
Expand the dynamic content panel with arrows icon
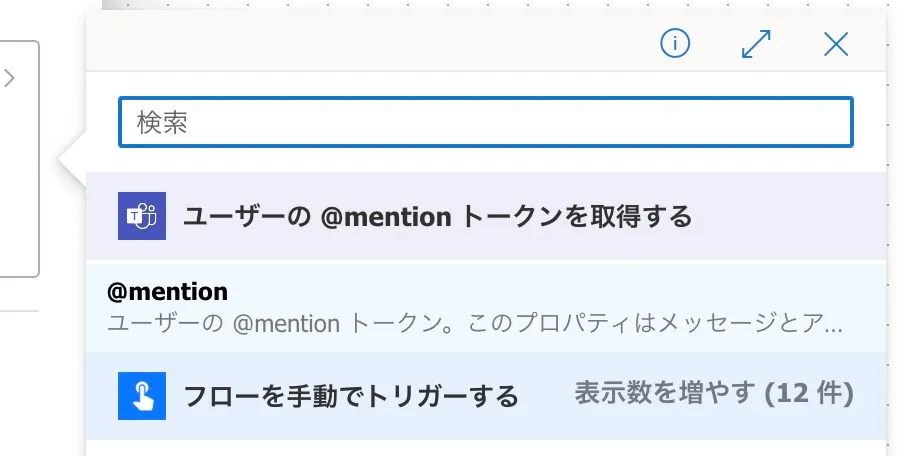tap(756, 43)
